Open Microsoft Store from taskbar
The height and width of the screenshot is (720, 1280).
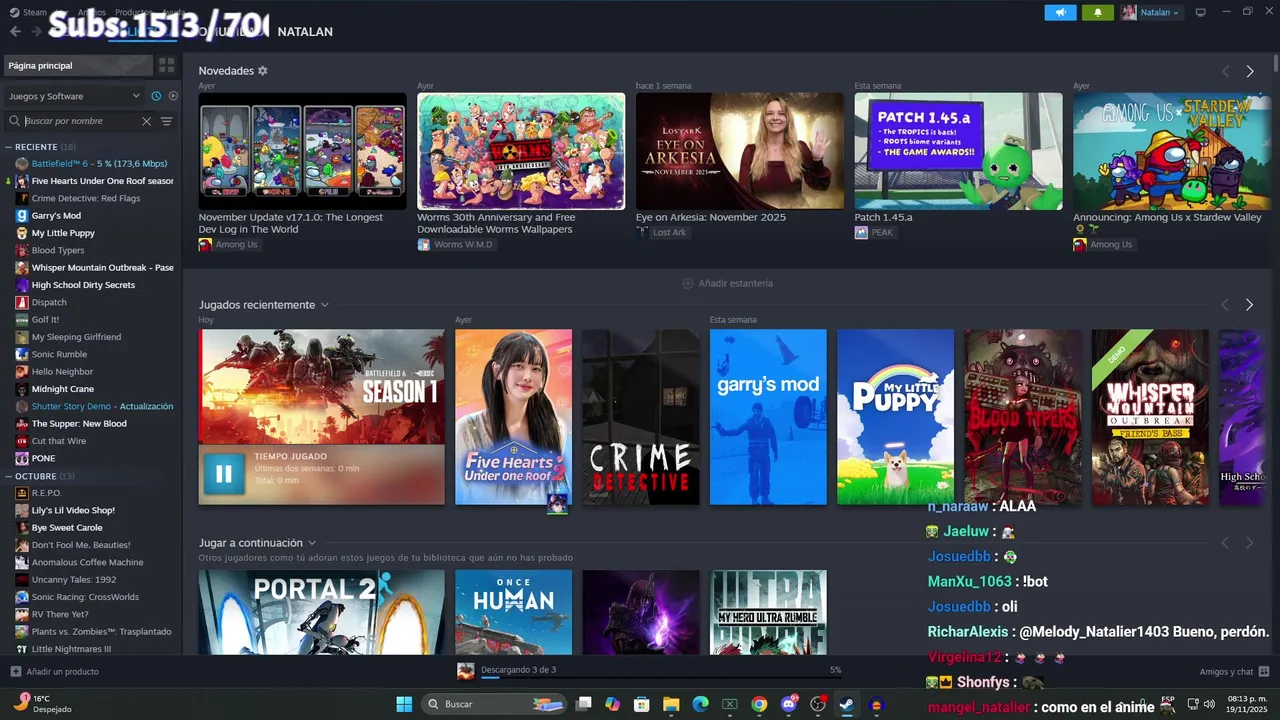[x=642, y=704]
